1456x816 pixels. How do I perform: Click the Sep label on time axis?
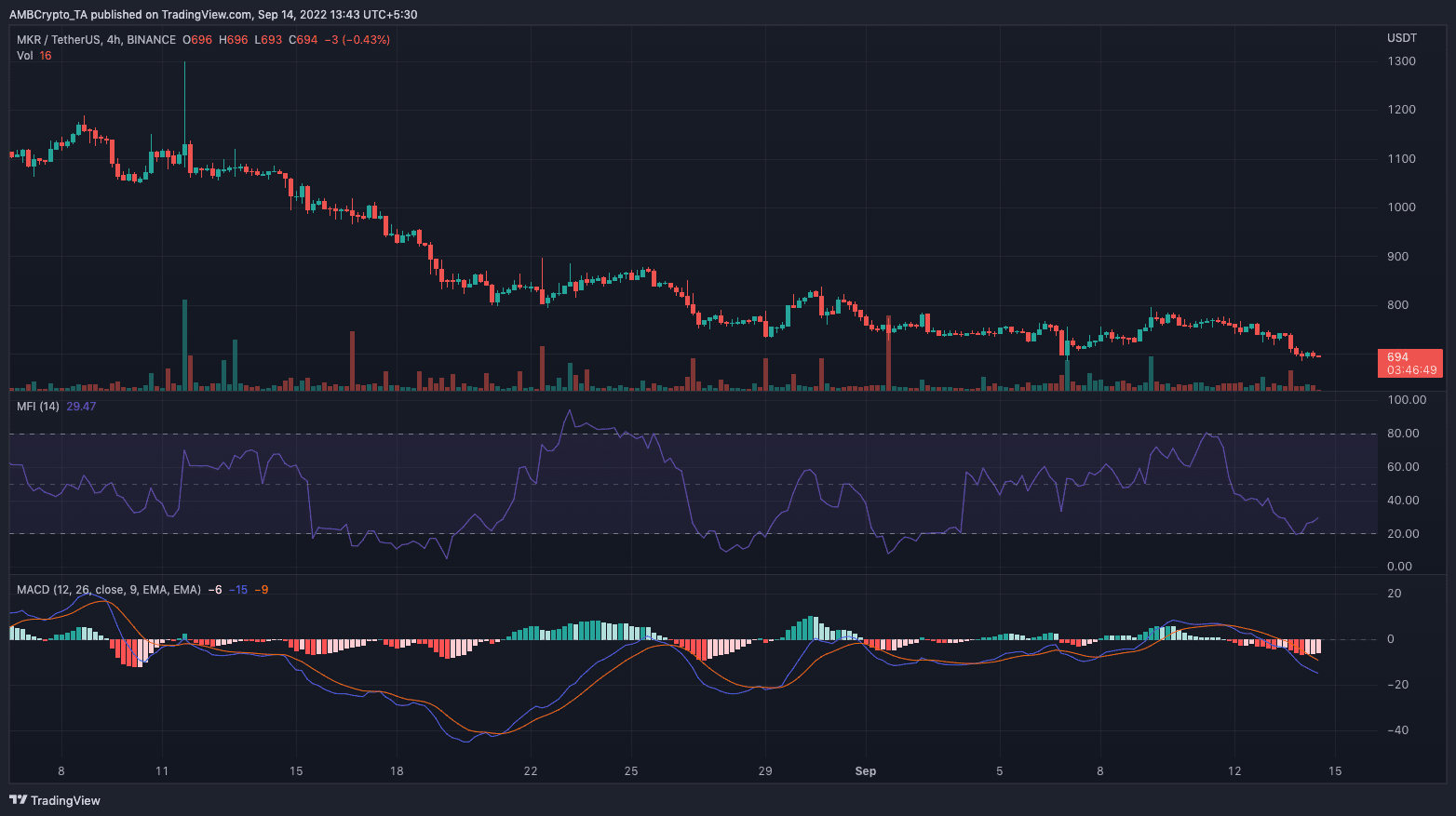click(x=866, y=771)
